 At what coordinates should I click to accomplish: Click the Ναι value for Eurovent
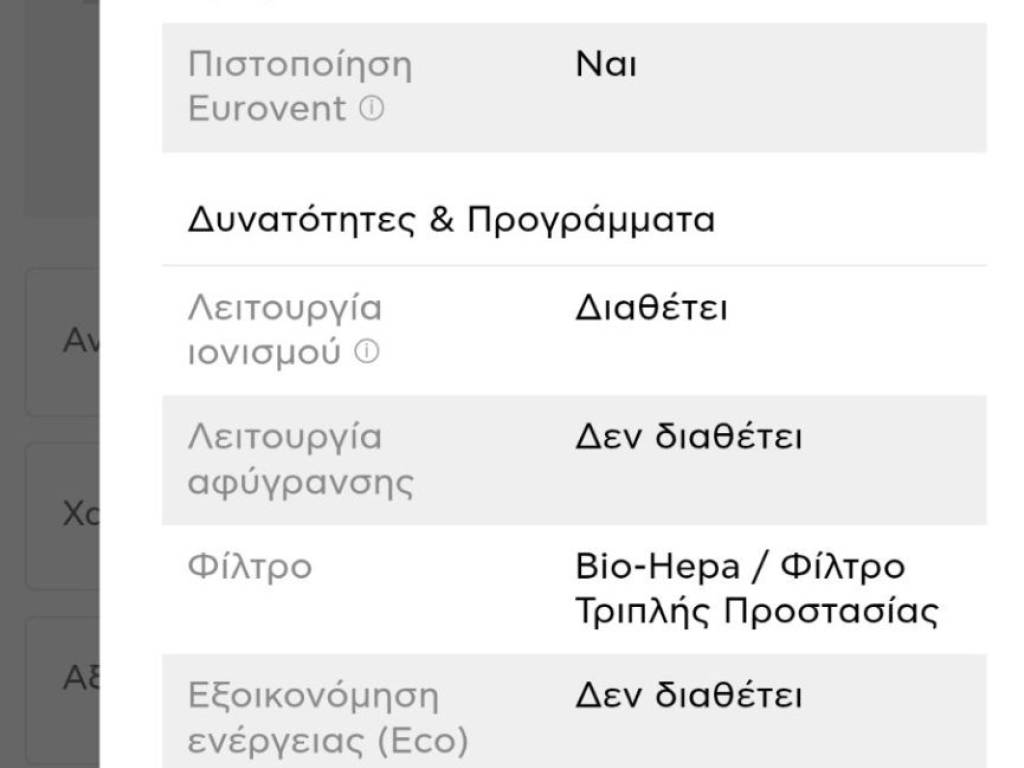pos(605,65)
